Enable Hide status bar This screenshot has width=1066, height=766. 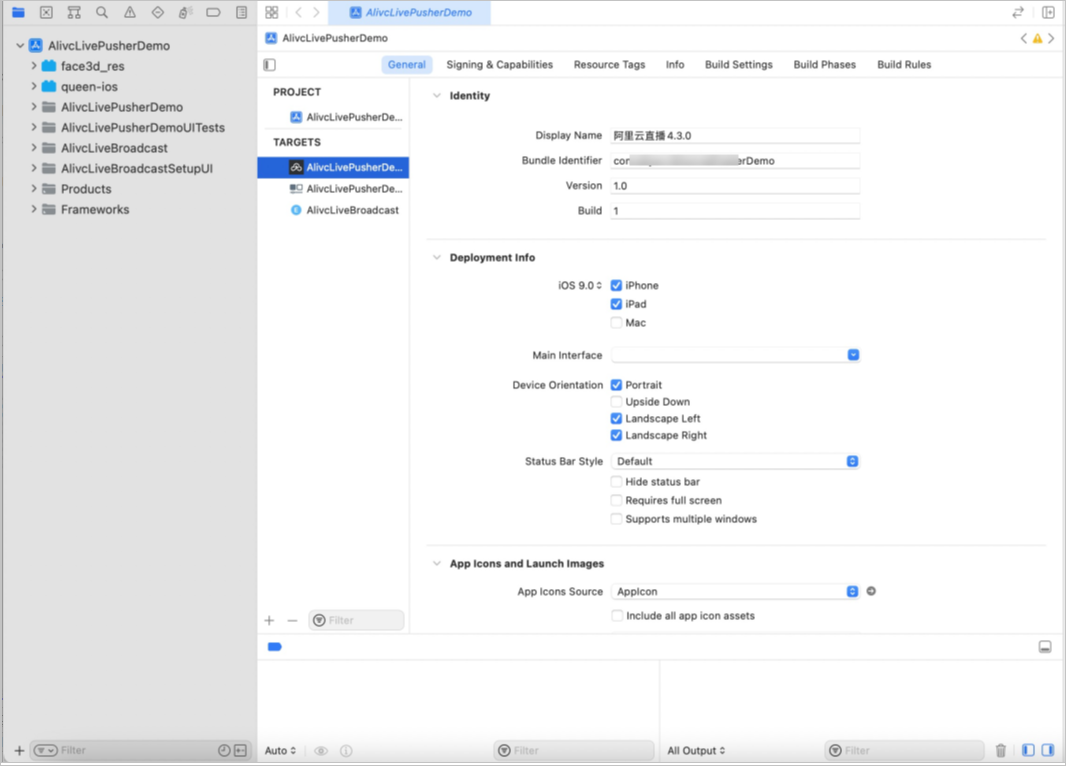[x=616, y=481]
